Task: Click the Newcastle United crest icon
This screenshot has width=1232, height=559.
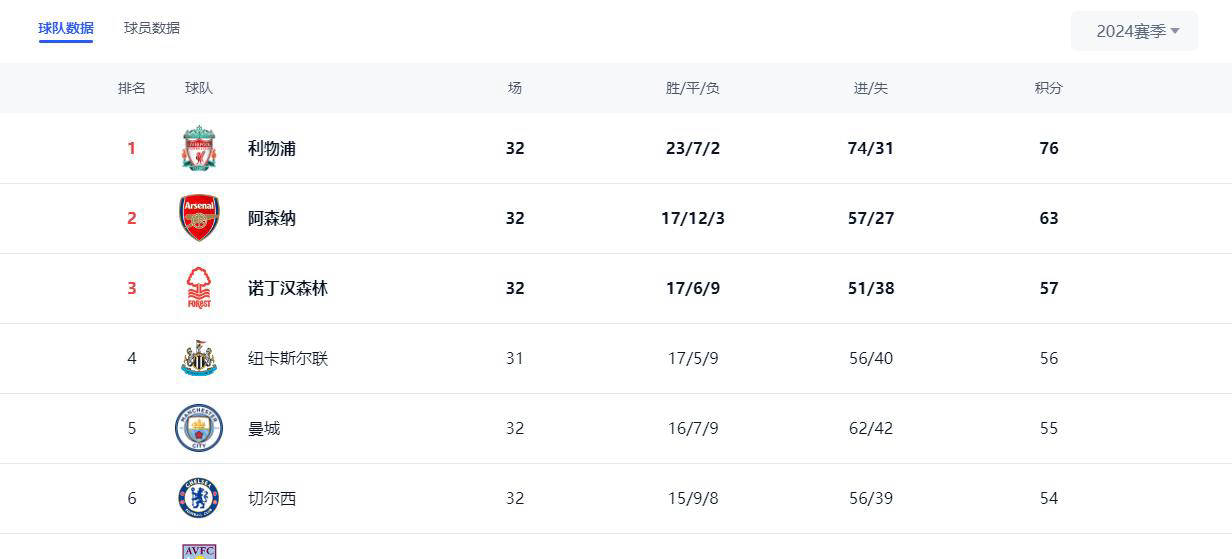Action: point(199,358)
